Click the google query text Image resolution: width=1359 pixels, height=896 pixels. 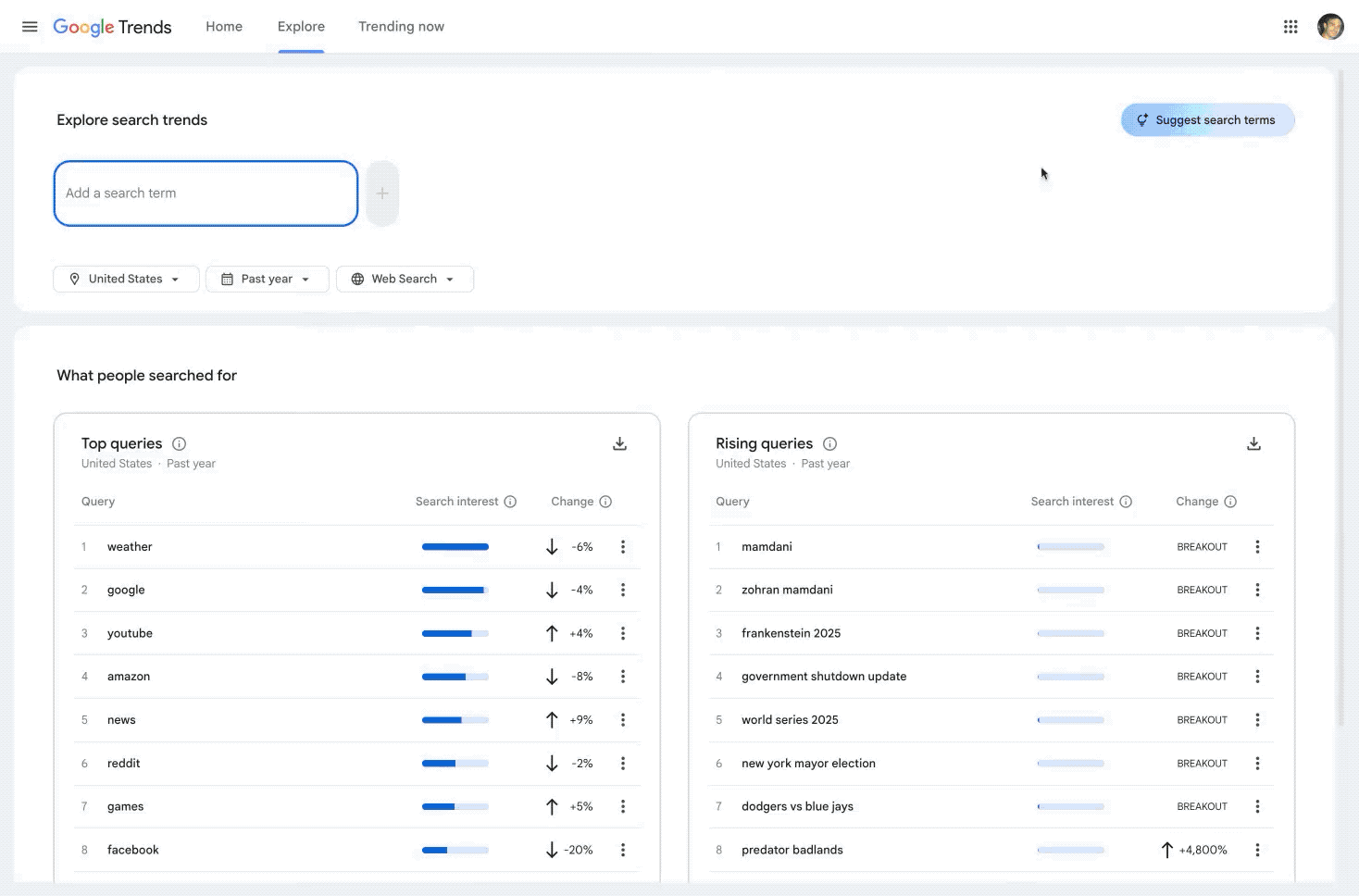point(126,590)
